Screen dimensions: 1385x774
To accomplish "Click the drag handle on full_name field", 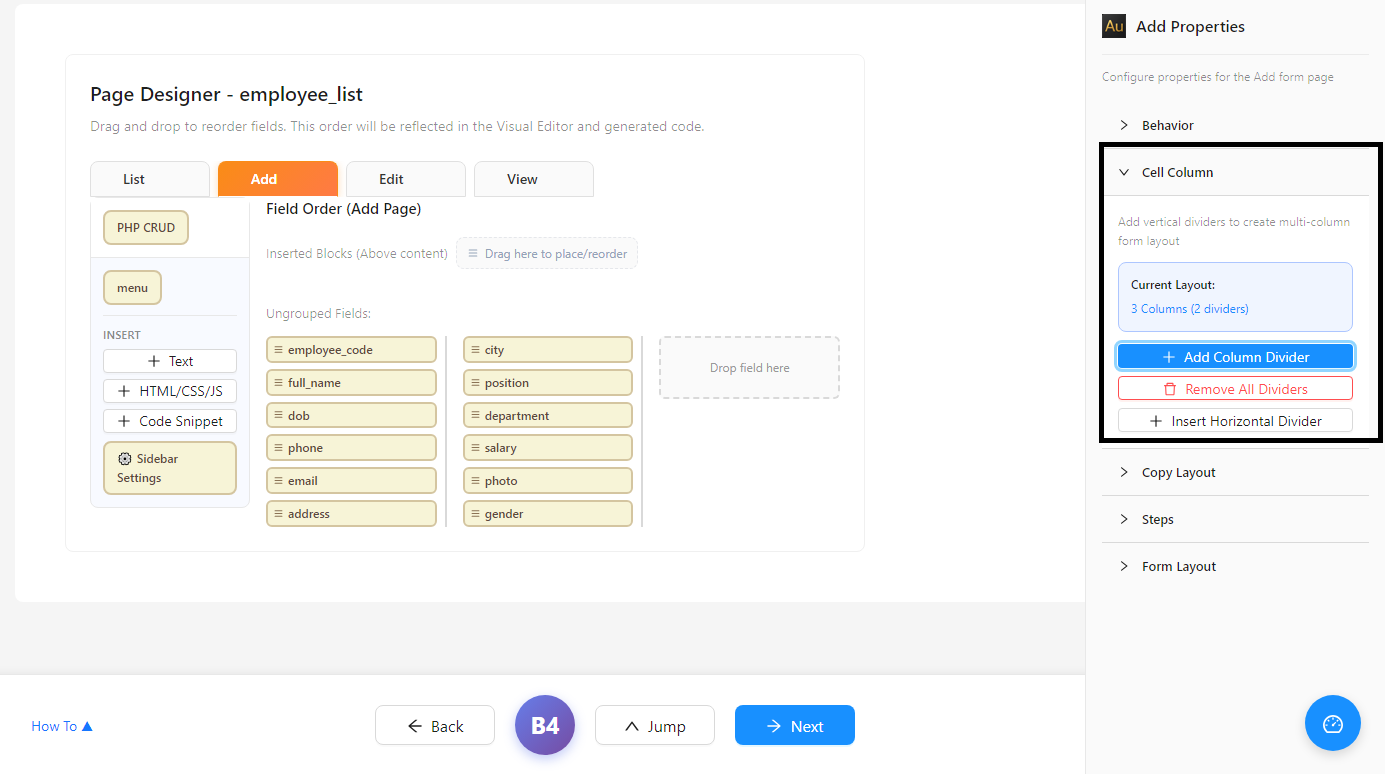I will [x=278, y=383].
